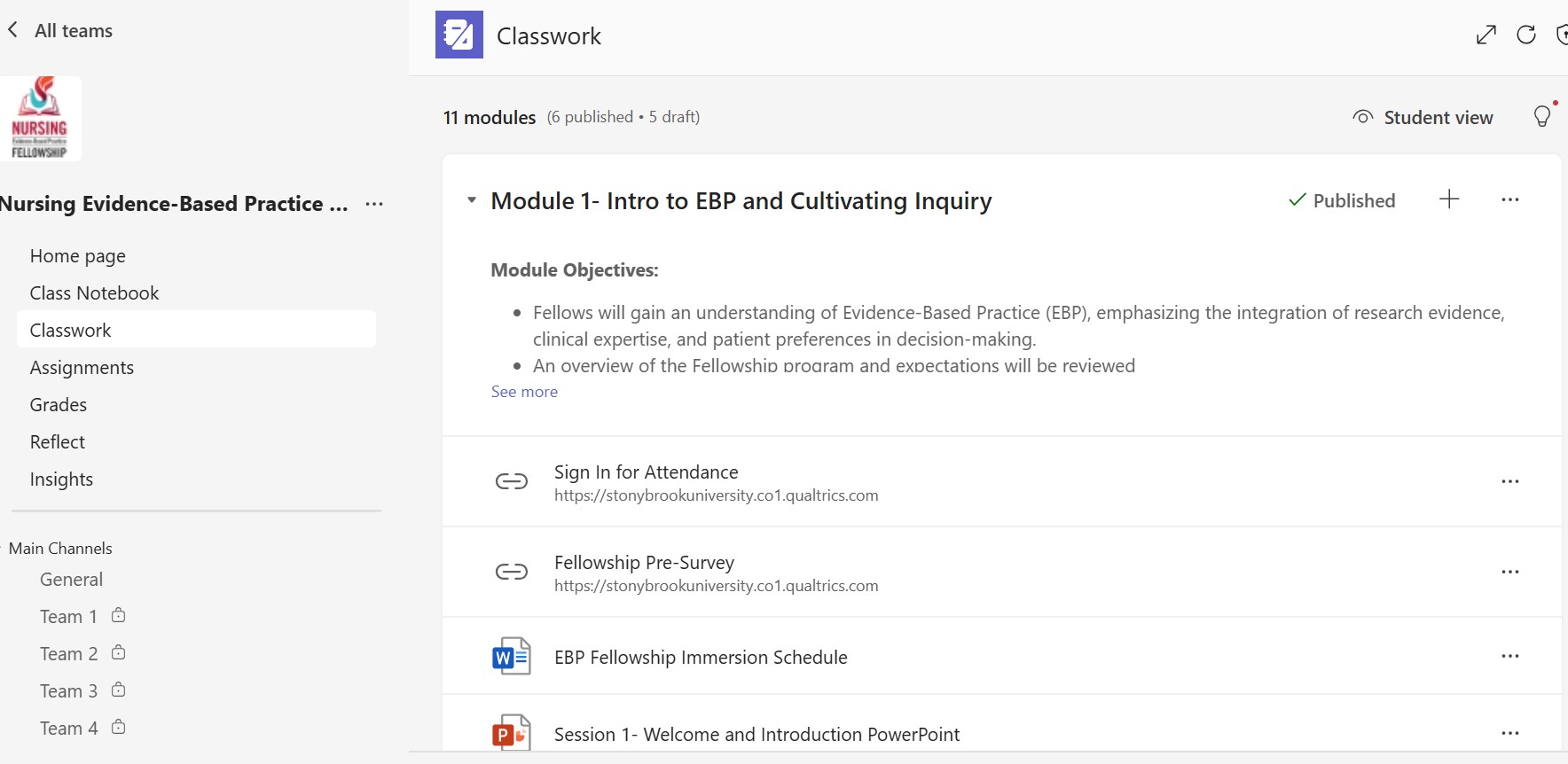
Task: Select Classwork in the sidebar
Action: [x=196, y=330]
